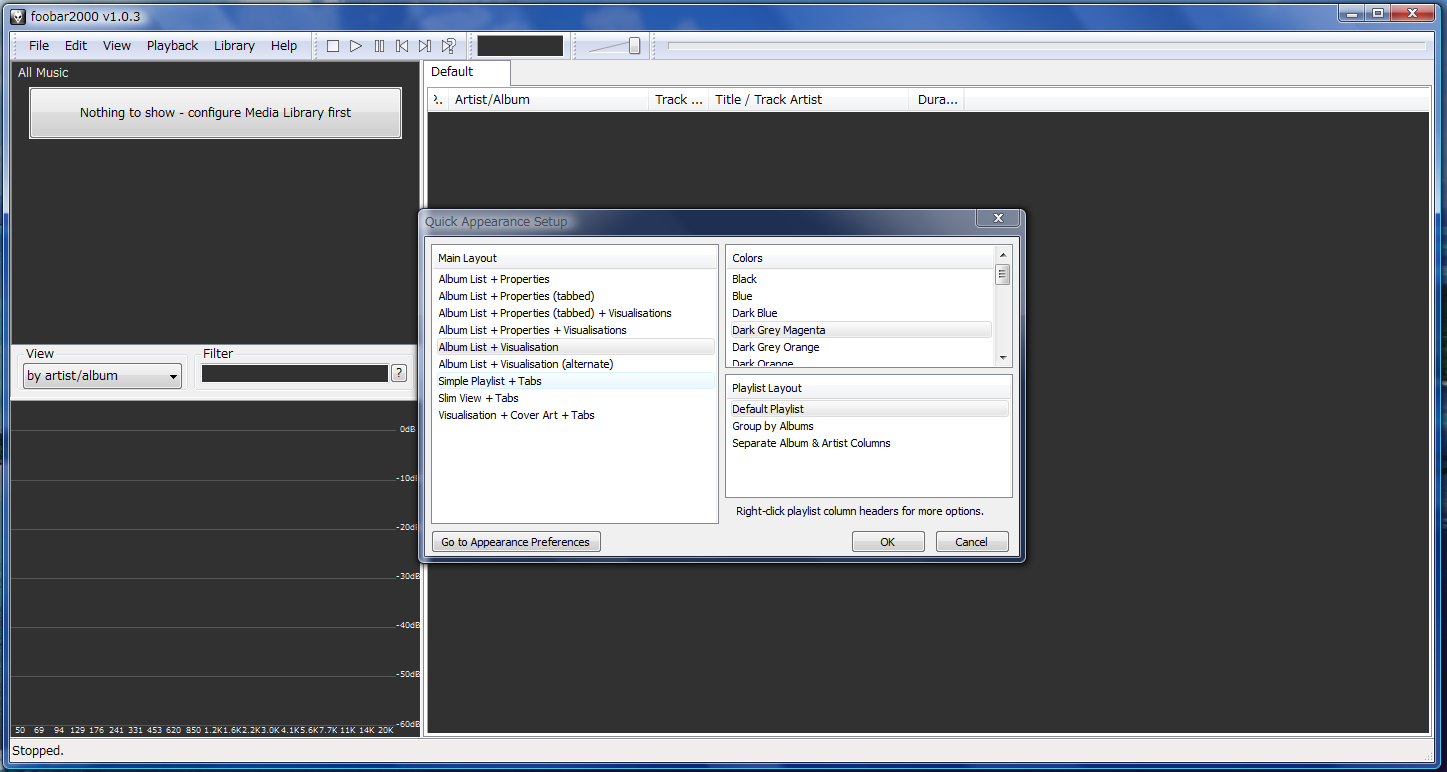Screen dimensions: 1447x772
Task: Select the Blue color scheme
Action: coord(860,296)
